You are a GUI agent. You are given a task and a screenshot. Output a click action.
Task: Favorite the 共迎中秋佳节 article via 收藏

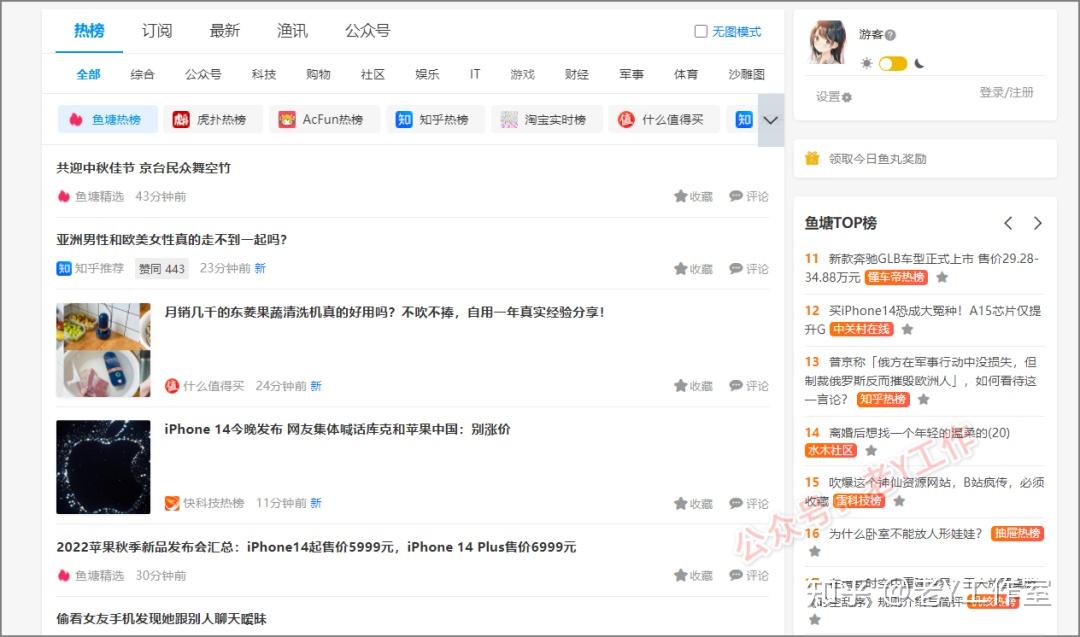(694, 196)
